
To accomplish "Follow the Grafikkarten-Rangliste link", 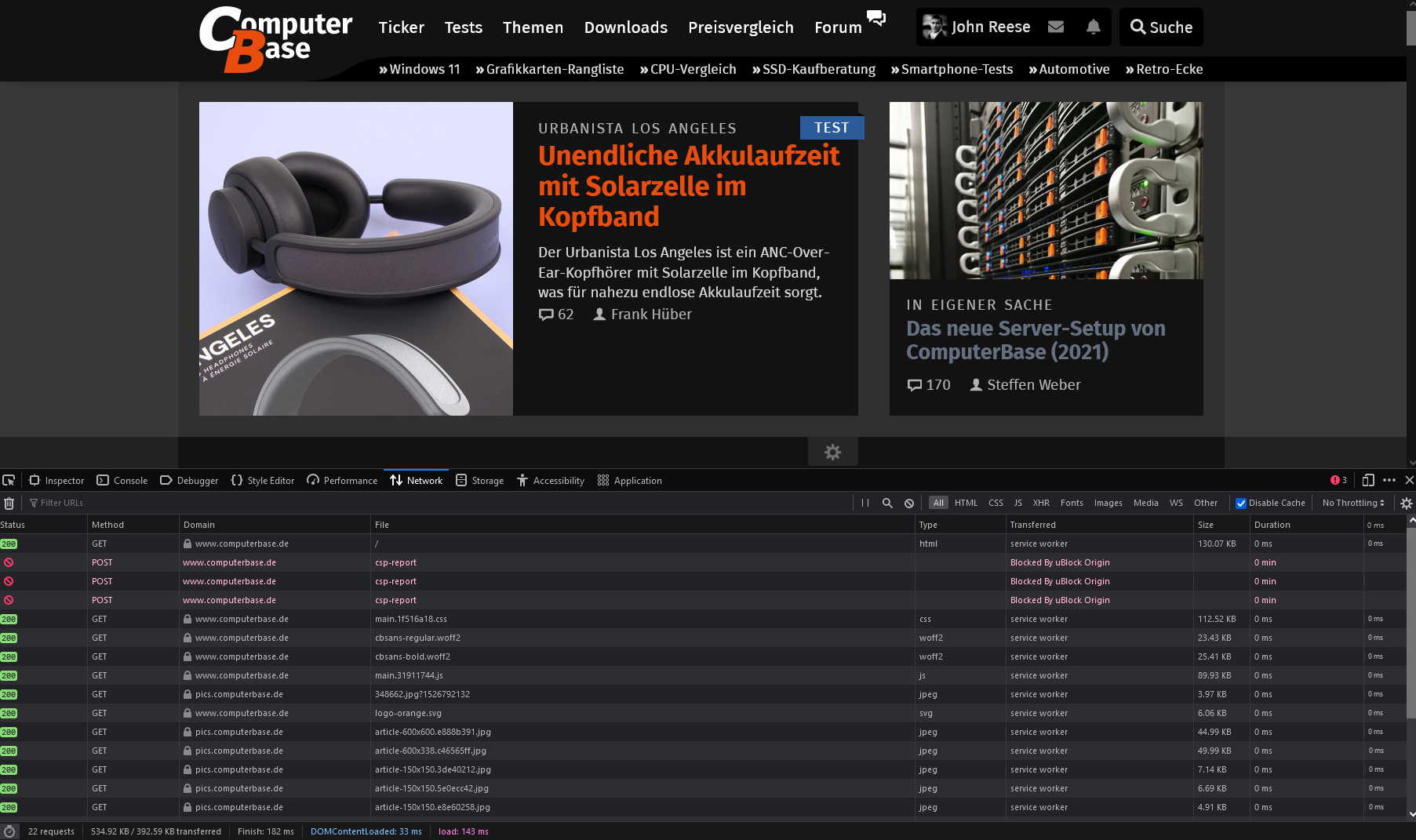I will 550,69.
